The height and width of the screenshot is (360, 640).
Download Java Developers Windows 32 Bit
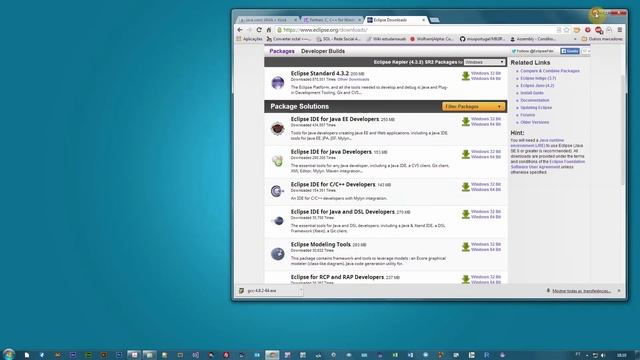pos(486,152)
